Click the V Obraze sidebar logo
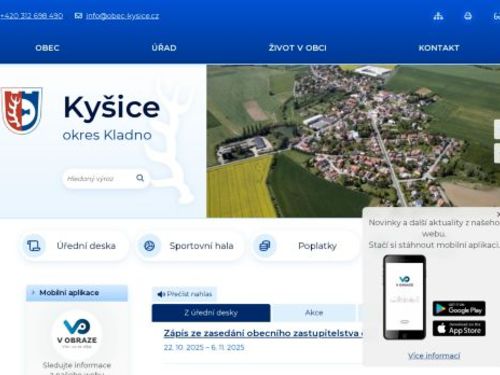This screenshot has width=500, height=375. coord(77,335)
